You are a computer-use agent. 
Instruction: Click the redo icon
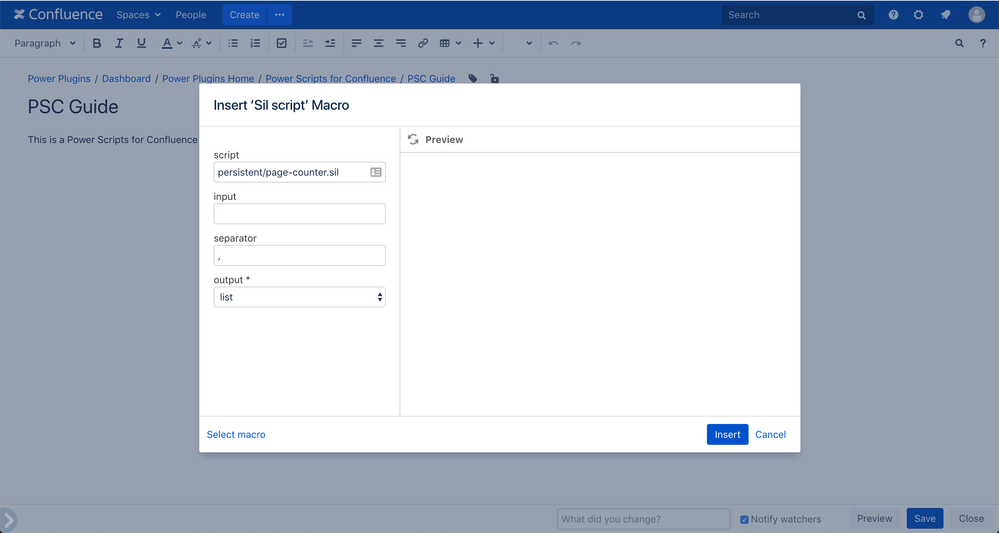576,43
